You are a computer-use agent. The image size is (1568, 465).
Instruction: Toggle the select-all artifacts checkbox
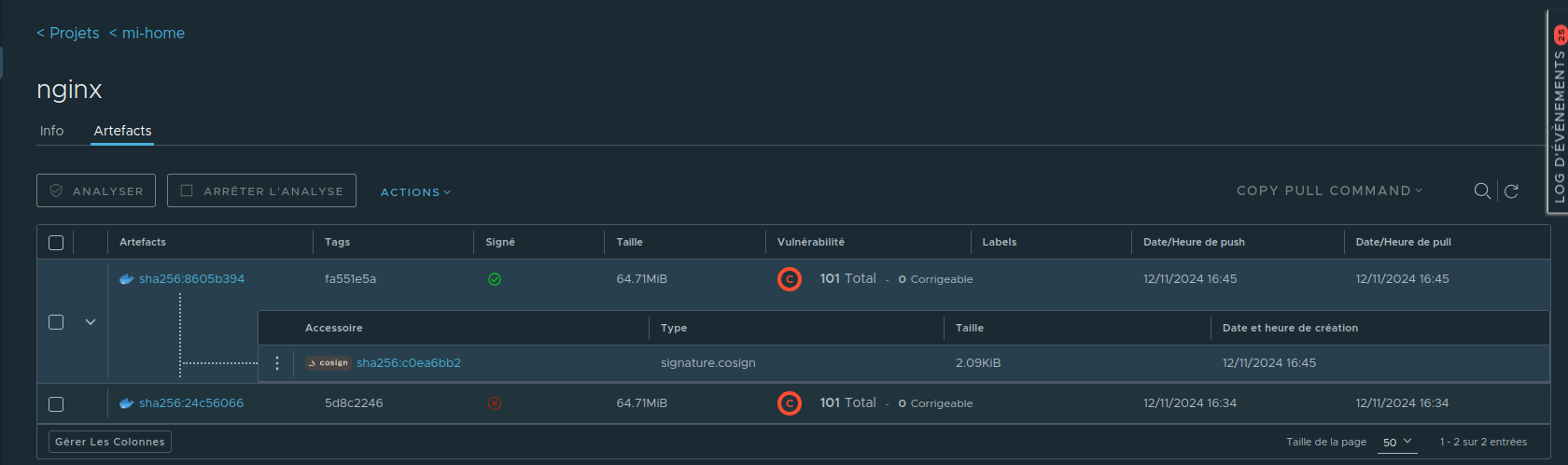point(56,243)
